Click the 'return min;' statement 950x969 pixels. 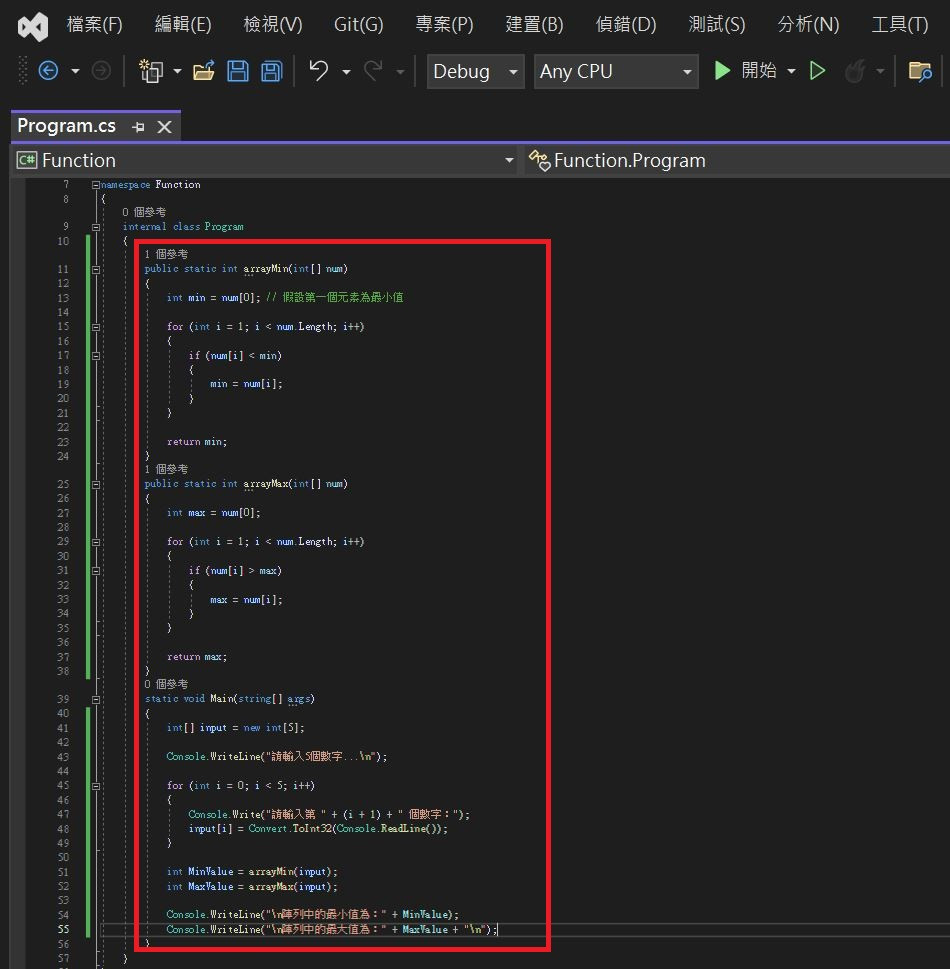tap(197, 442)
